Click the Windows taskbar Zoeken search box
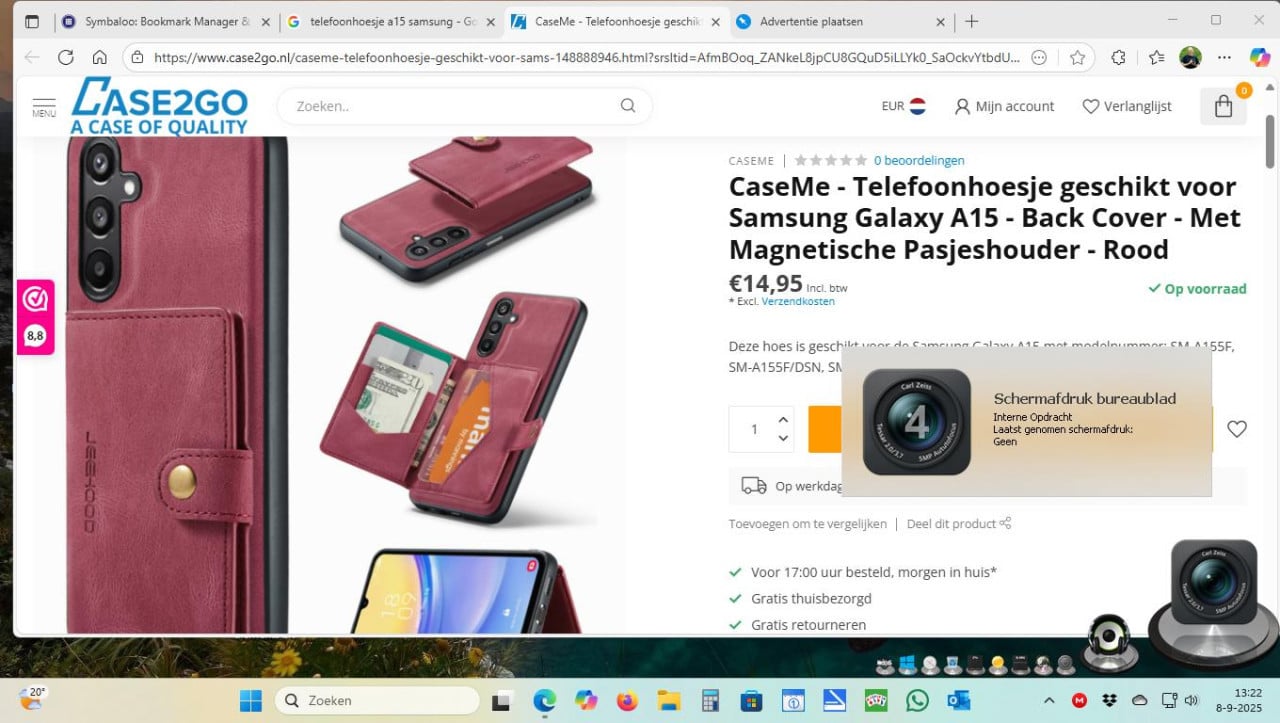Image resolution: width=1280 pixels, height=723 pixels. point(378,700)
